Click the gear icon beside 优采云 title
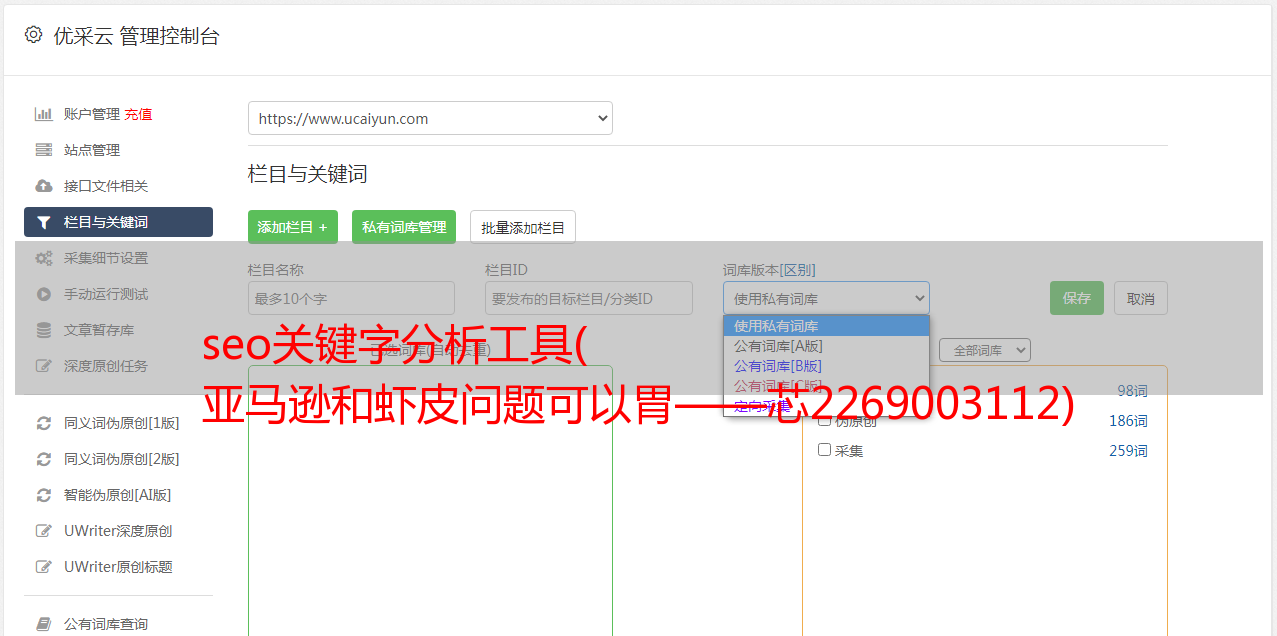This screenshot has height=636, width=1277. point(33,35)
